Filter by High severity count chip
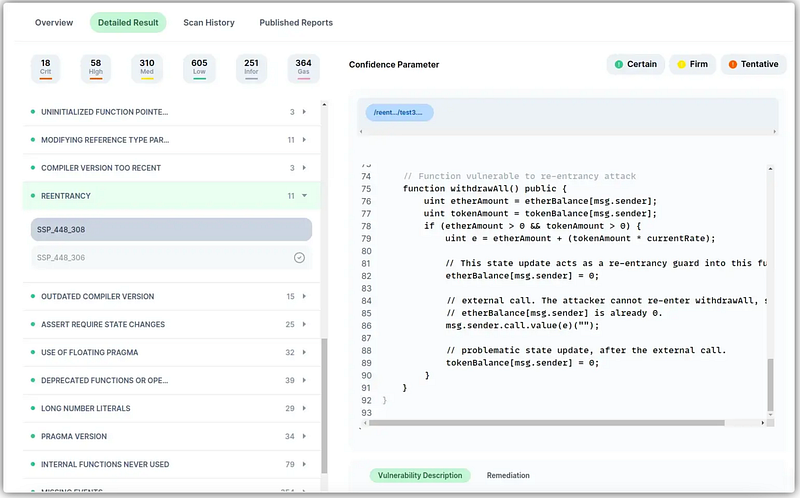This screenshot has width=800, height=498. tap(96, 67)
